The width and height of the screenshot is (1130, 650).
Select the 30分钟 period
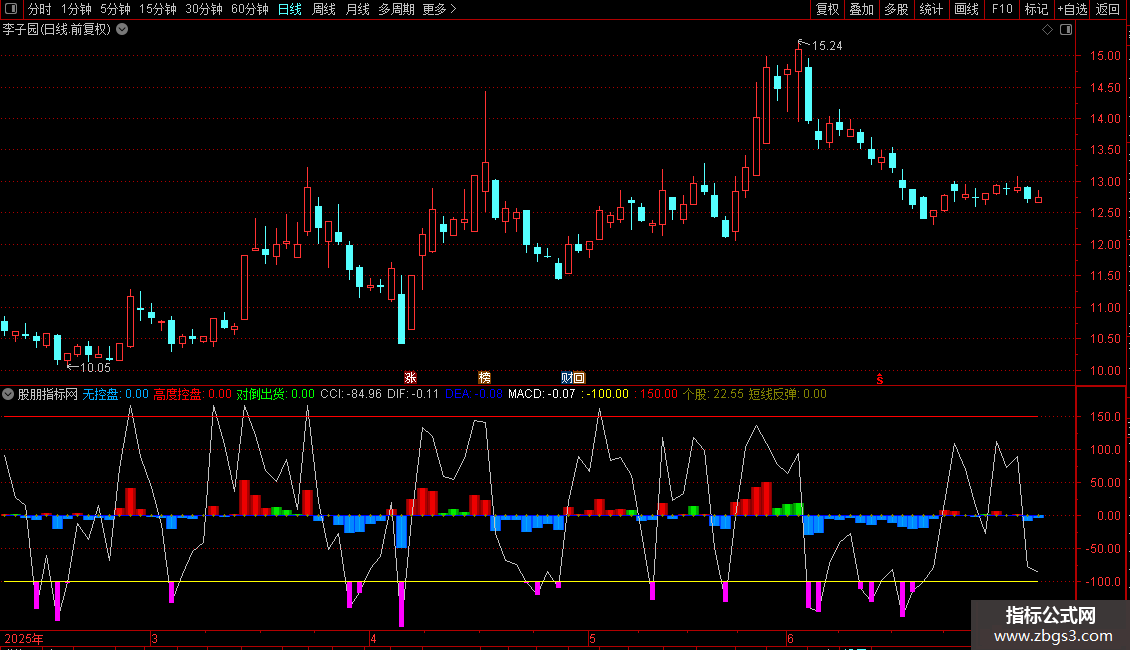click(204, 9)
